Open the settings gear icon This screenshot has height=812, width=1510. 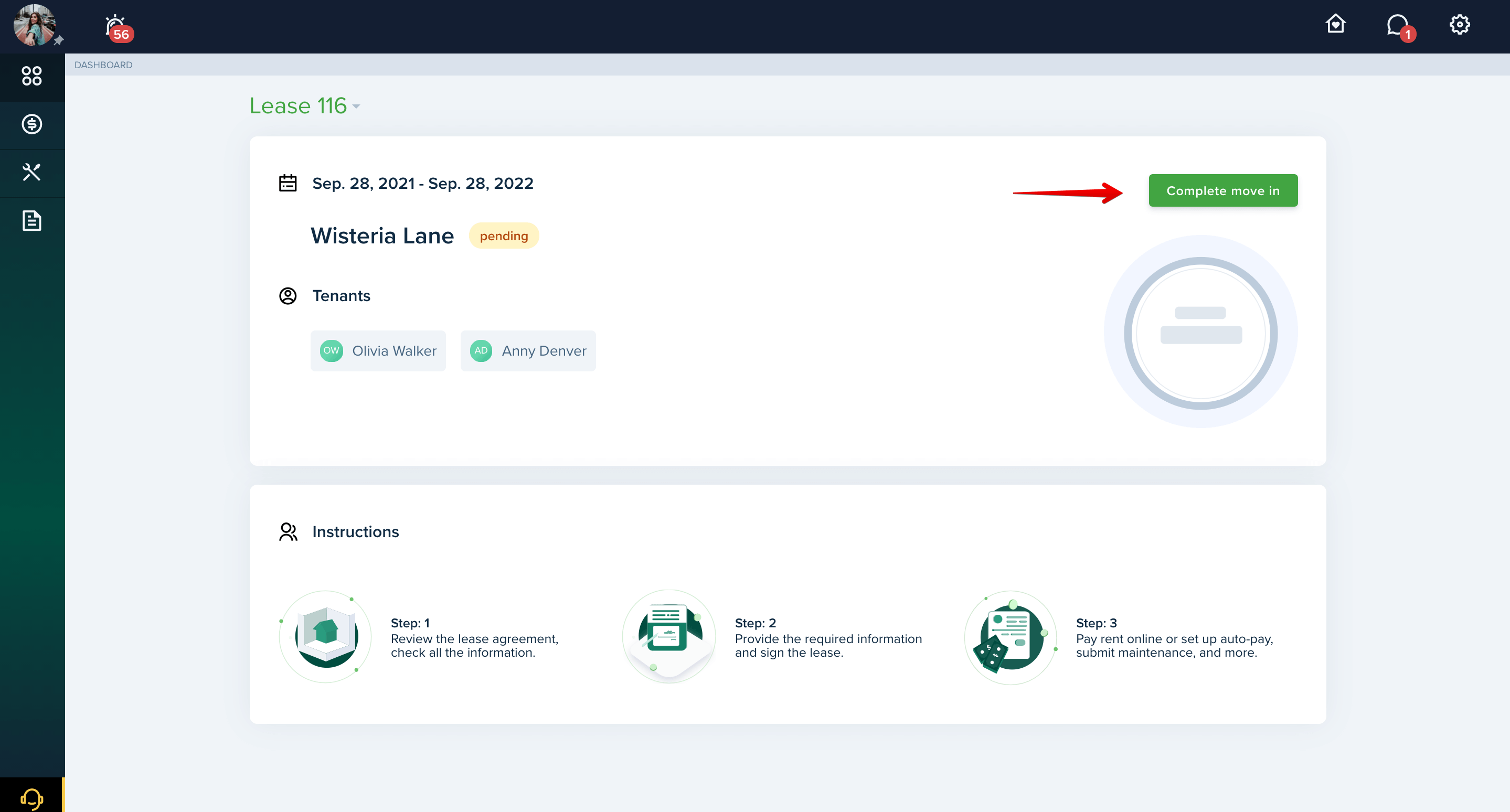(1460, 25)
